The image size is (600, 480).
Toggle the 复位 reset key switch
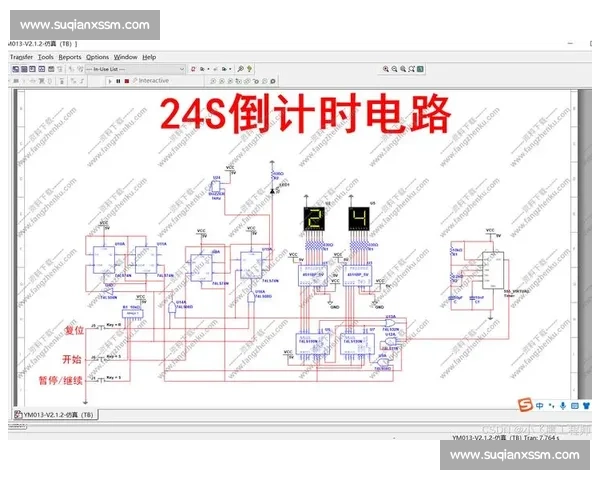tap(101, 327)
